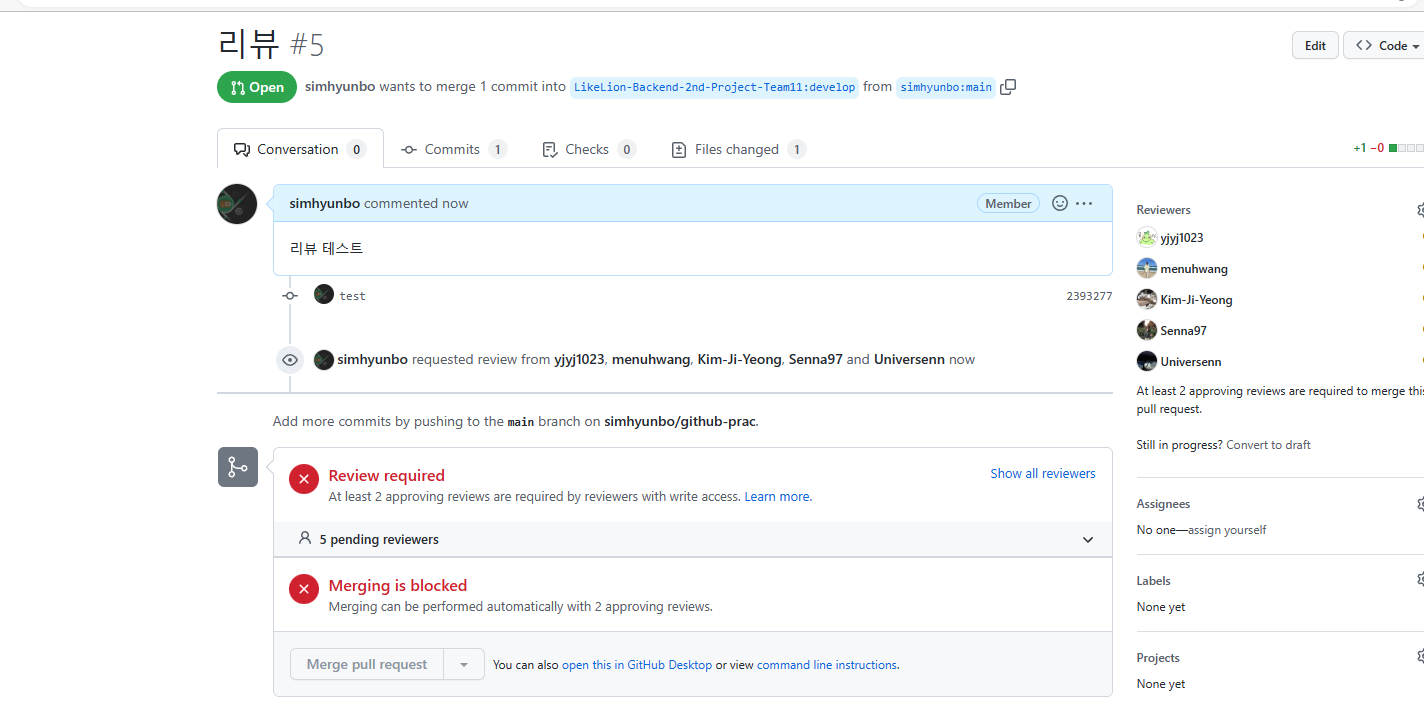The height and width of the screenshot is (708, 1424).
Task: Open the Conversation tab
Action: point(300,149)
